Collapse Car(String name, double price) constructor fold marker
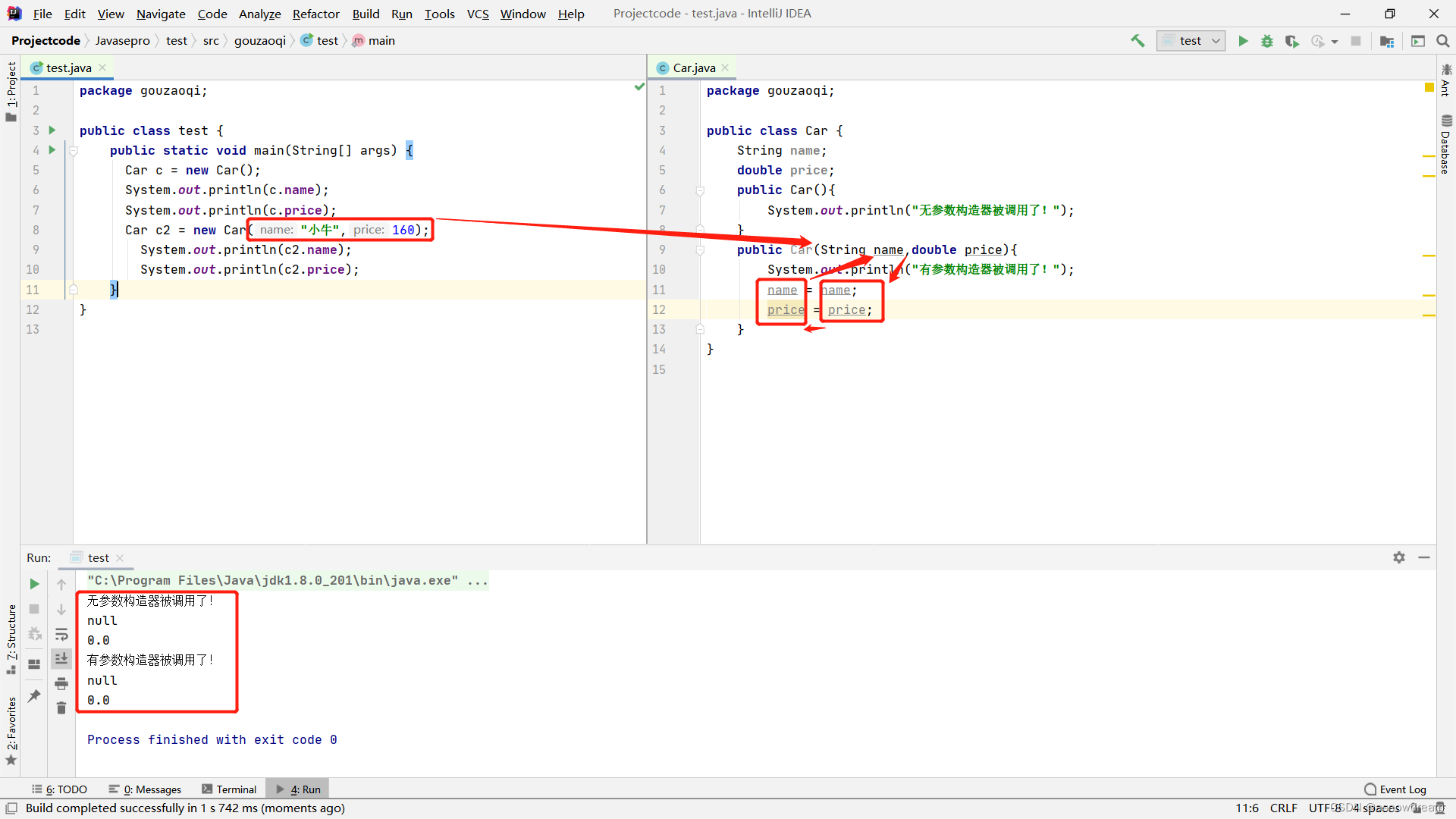Image resolution: width=1456 pixels, height=819 pixels. pyautogui.click(x=700, y=250)
